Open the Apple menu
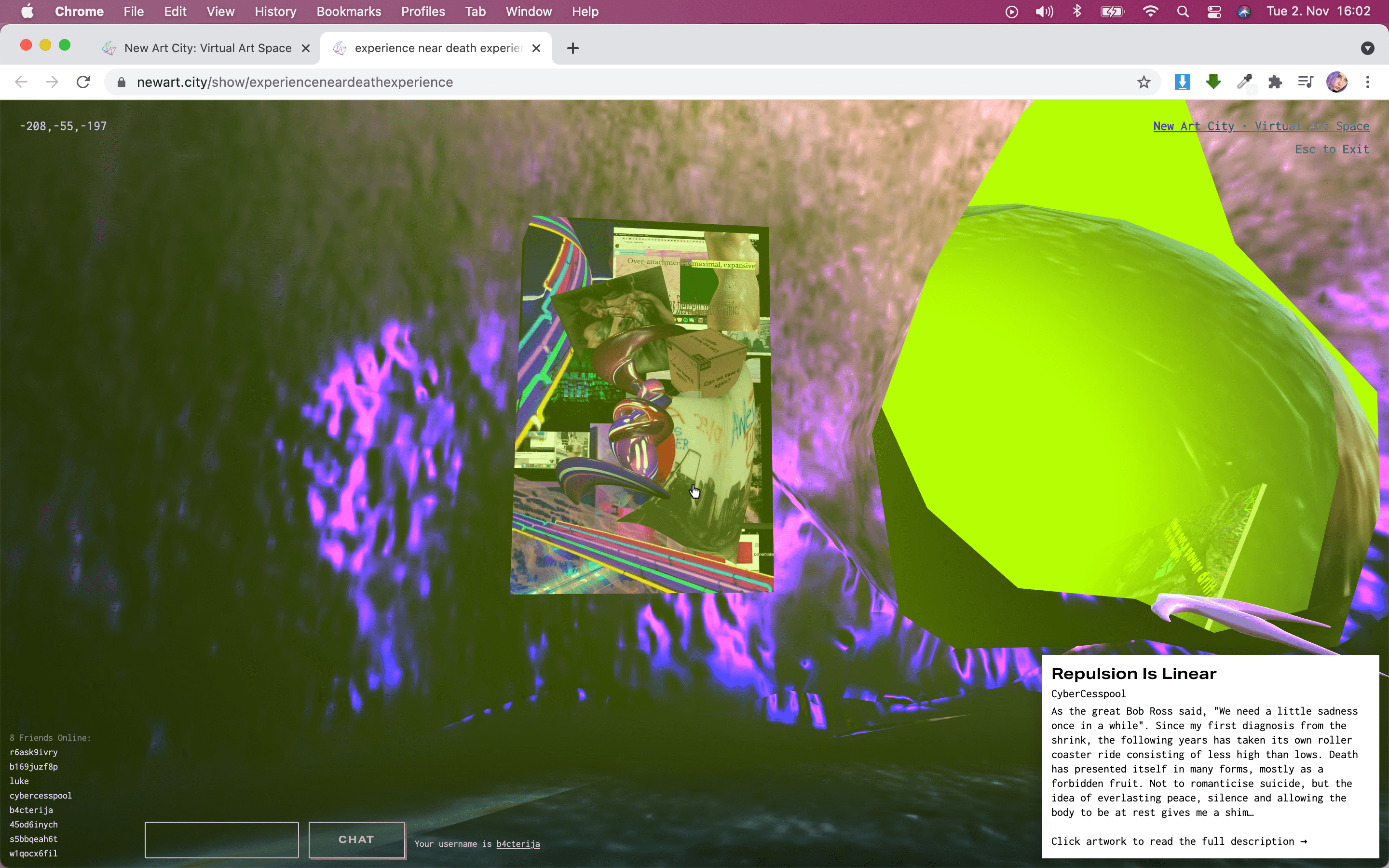1389x868 pixels. tap(27, 12)
